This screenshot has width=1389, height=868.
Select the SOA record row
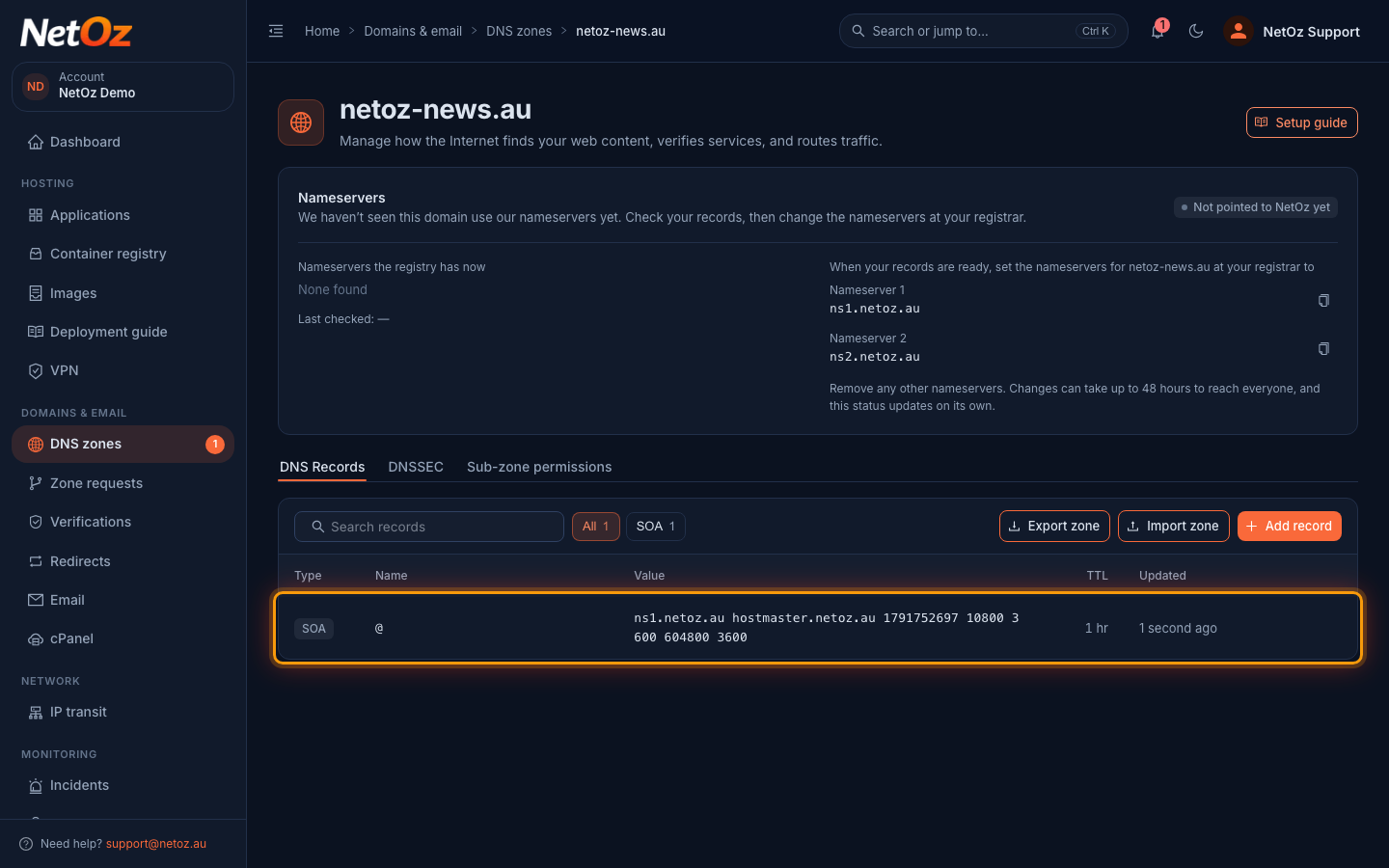point(818,628)
